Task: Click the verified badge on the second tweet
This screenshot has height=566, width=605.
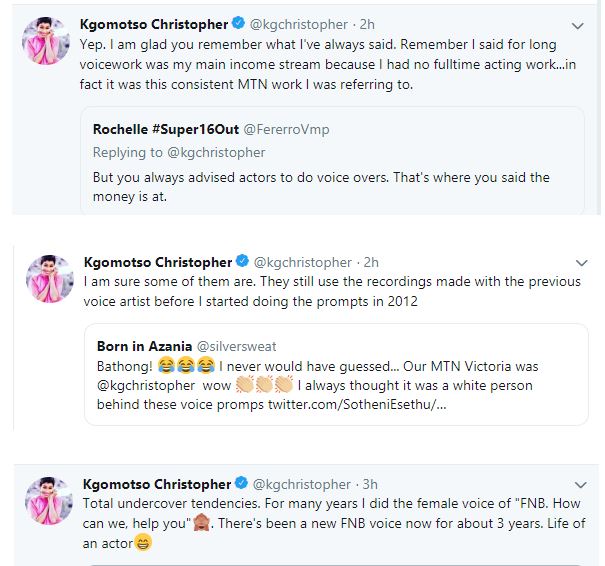Action: (x=240, y=262)
